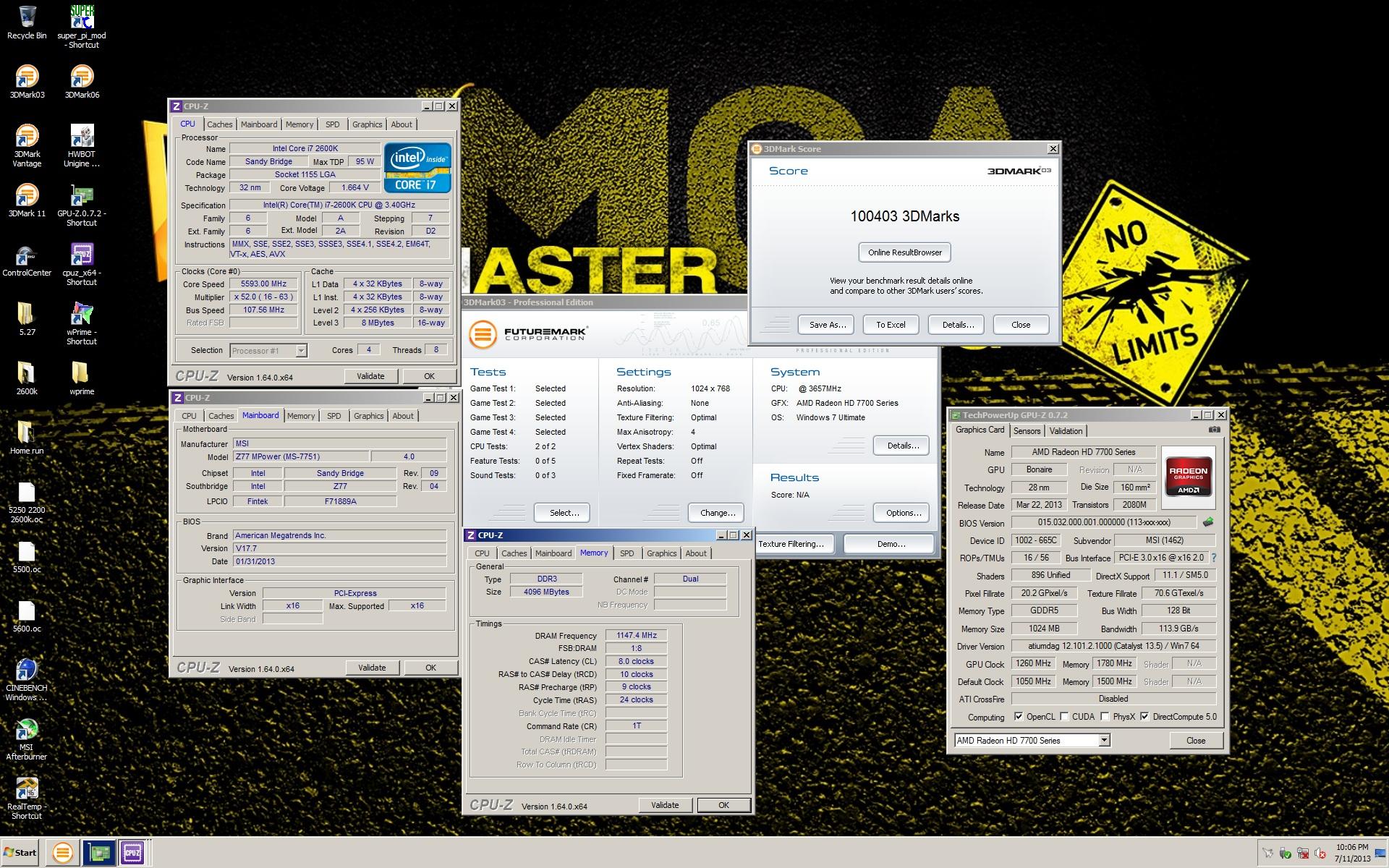Viewport: 1389px width, 868px height.
Task: Click Demo button in 3DMark03
Action: pos(891,544)
